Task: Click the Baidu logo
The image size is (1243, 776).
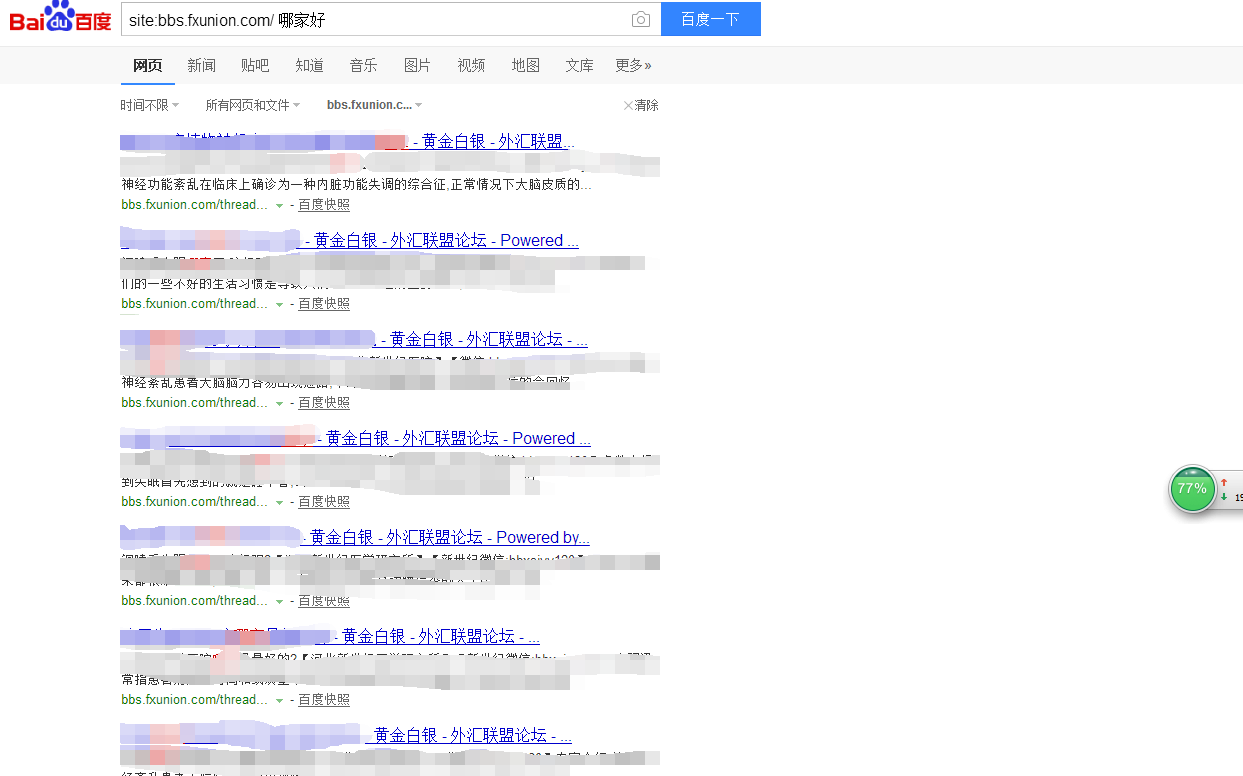Action: click(x=57, y=18)
